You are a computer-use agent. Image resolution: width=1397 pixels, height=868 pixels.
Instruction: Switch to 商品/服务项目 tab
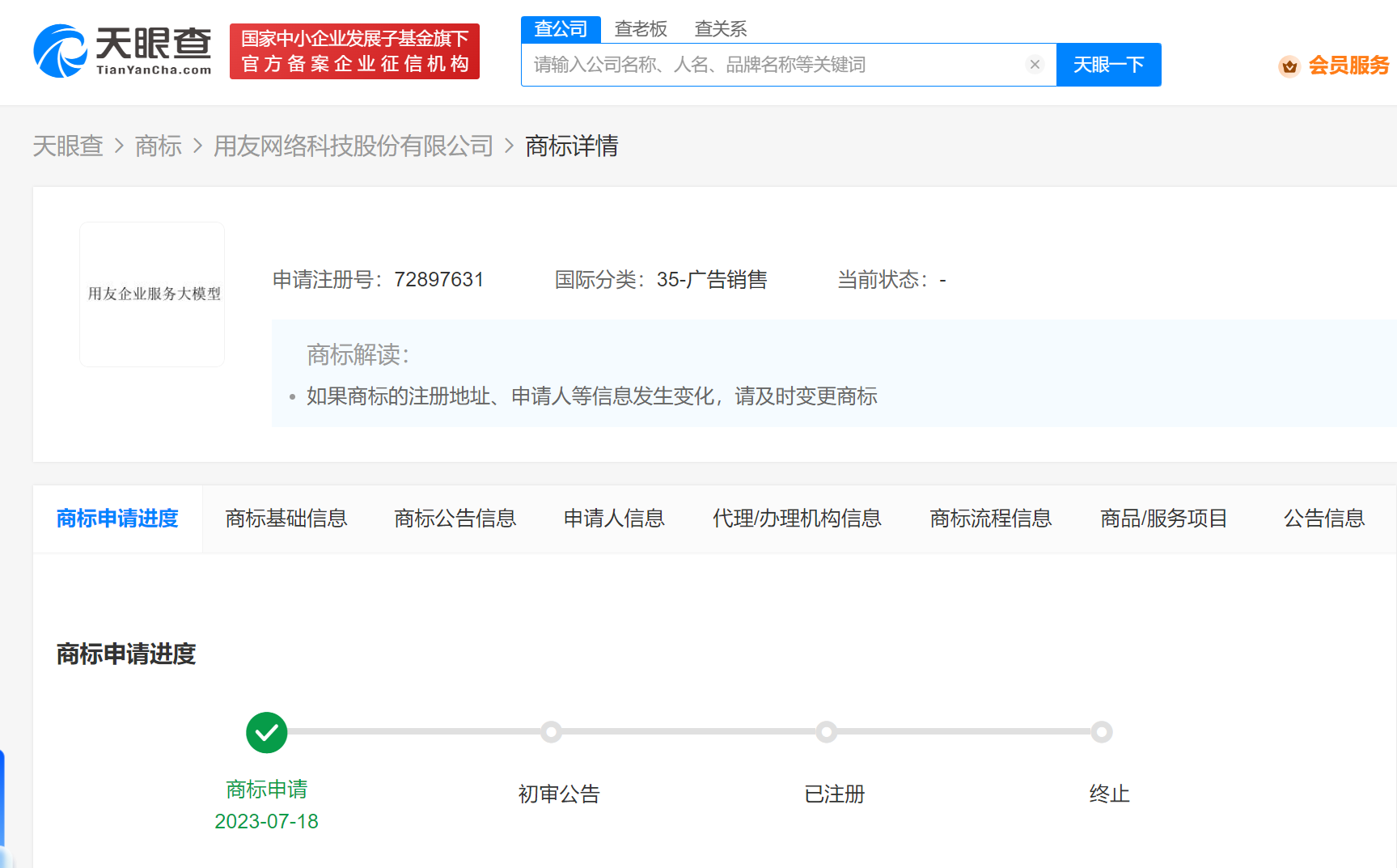pos(1164,519)
